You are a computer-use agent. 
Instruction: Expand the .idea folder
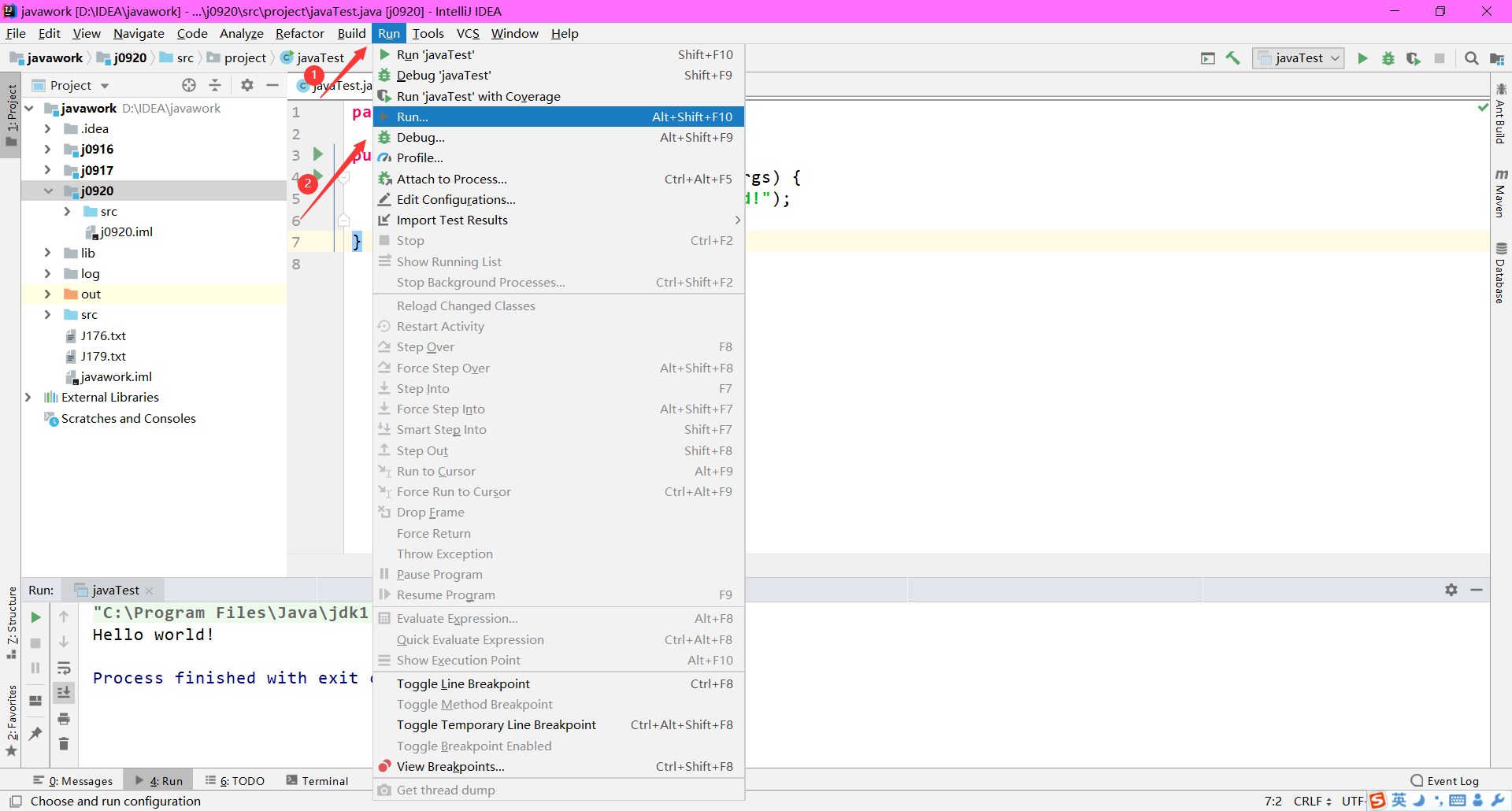[x=47, y=129]
